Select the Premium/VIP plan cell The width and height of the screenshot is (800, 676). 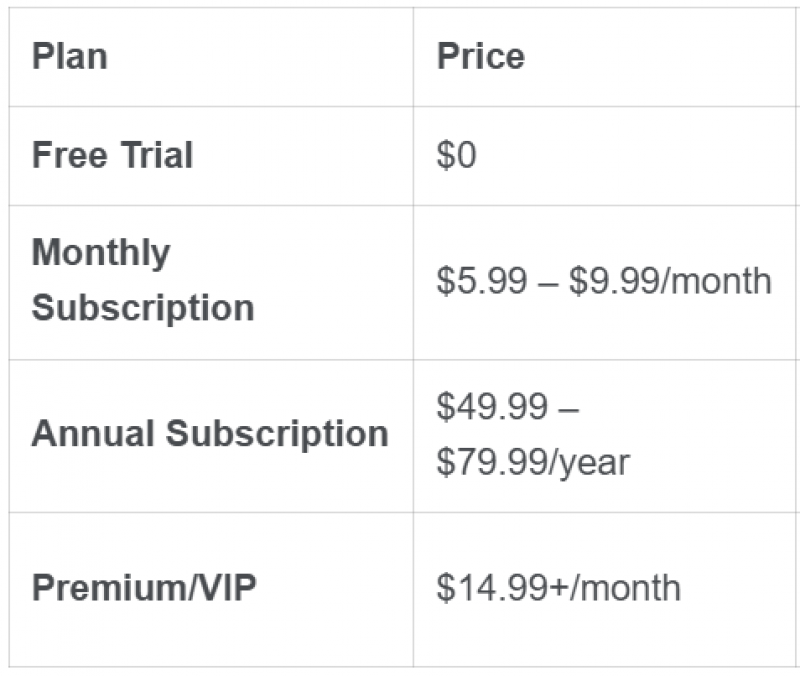click(144, 588)
